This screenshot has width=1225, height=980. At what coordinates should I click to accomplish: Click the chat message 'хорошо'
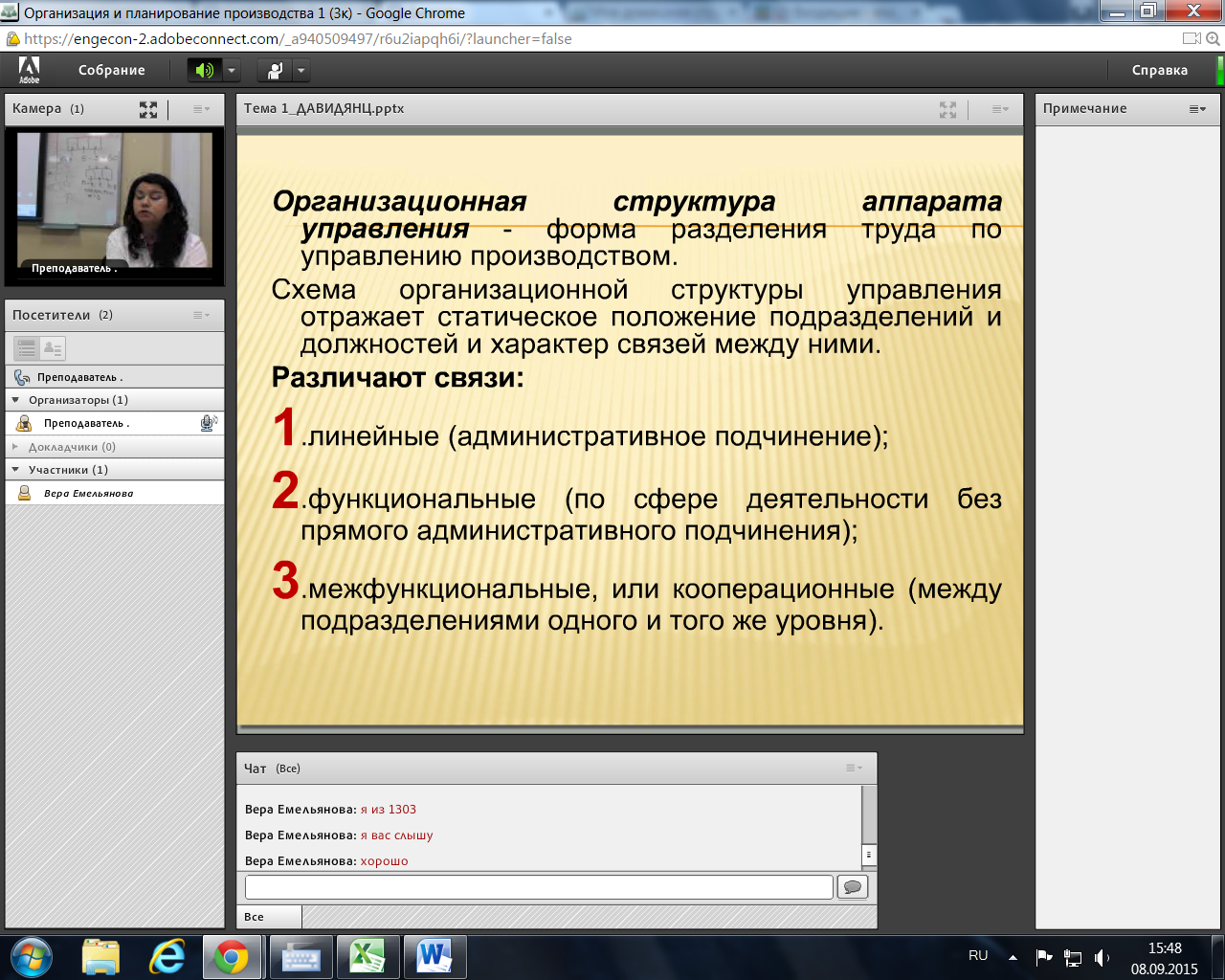pyautogui.click(x=384, y=861)
